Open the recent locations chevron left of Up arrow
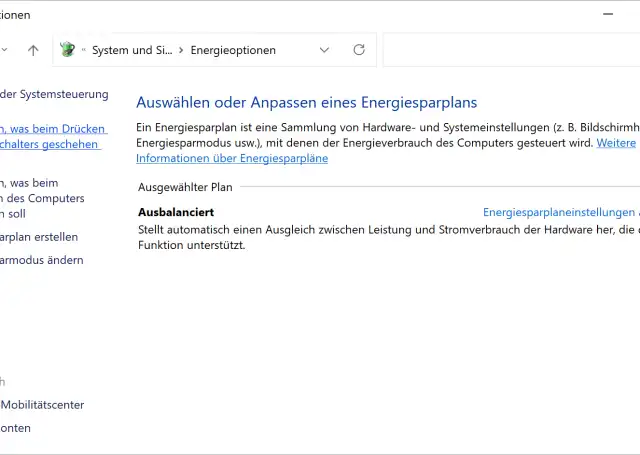 (x=4, y=50)
